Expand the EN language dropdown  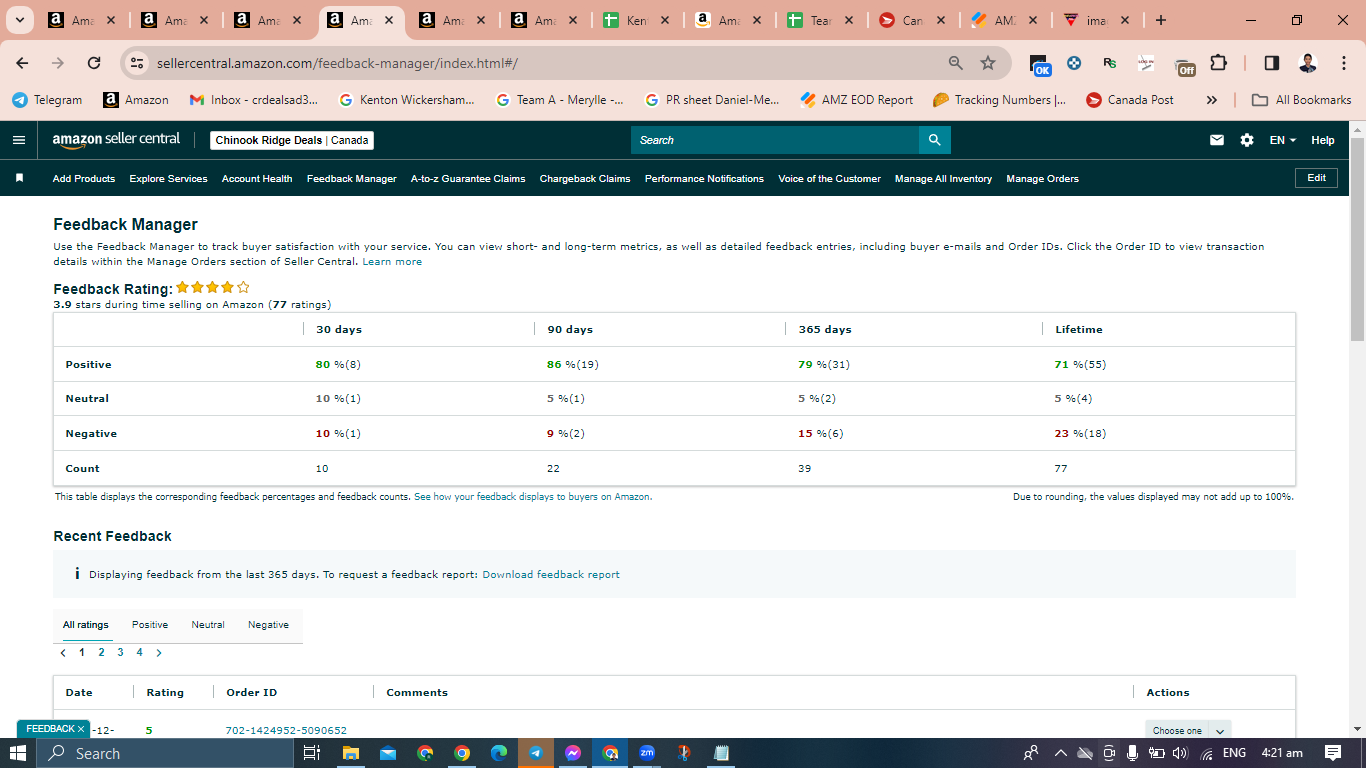(x=1283, y=140)
